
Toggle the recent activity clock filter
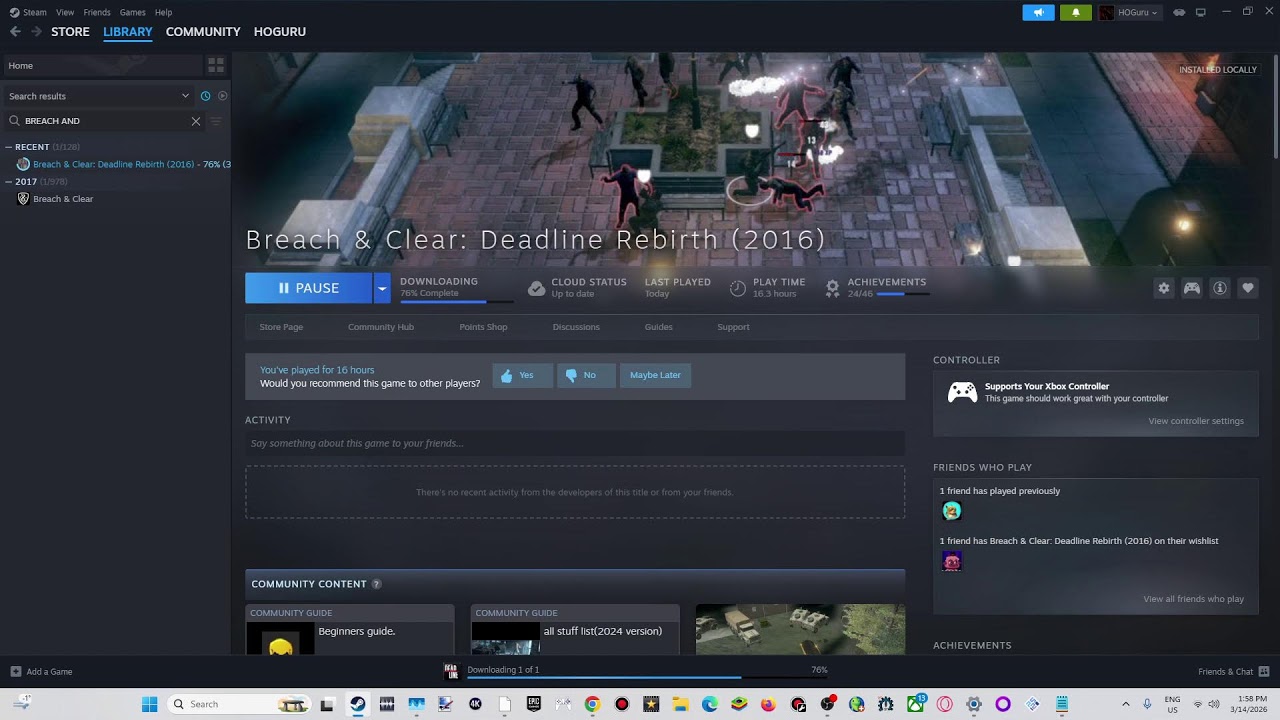coord(206,96)
